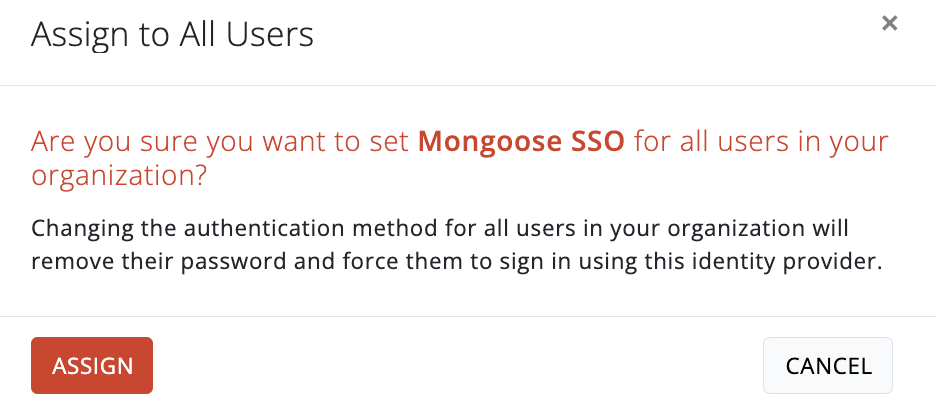Screen dimensions: 936x406
Task: Click the word "Users" in the dialog title
Action: [x=269, y=35]
